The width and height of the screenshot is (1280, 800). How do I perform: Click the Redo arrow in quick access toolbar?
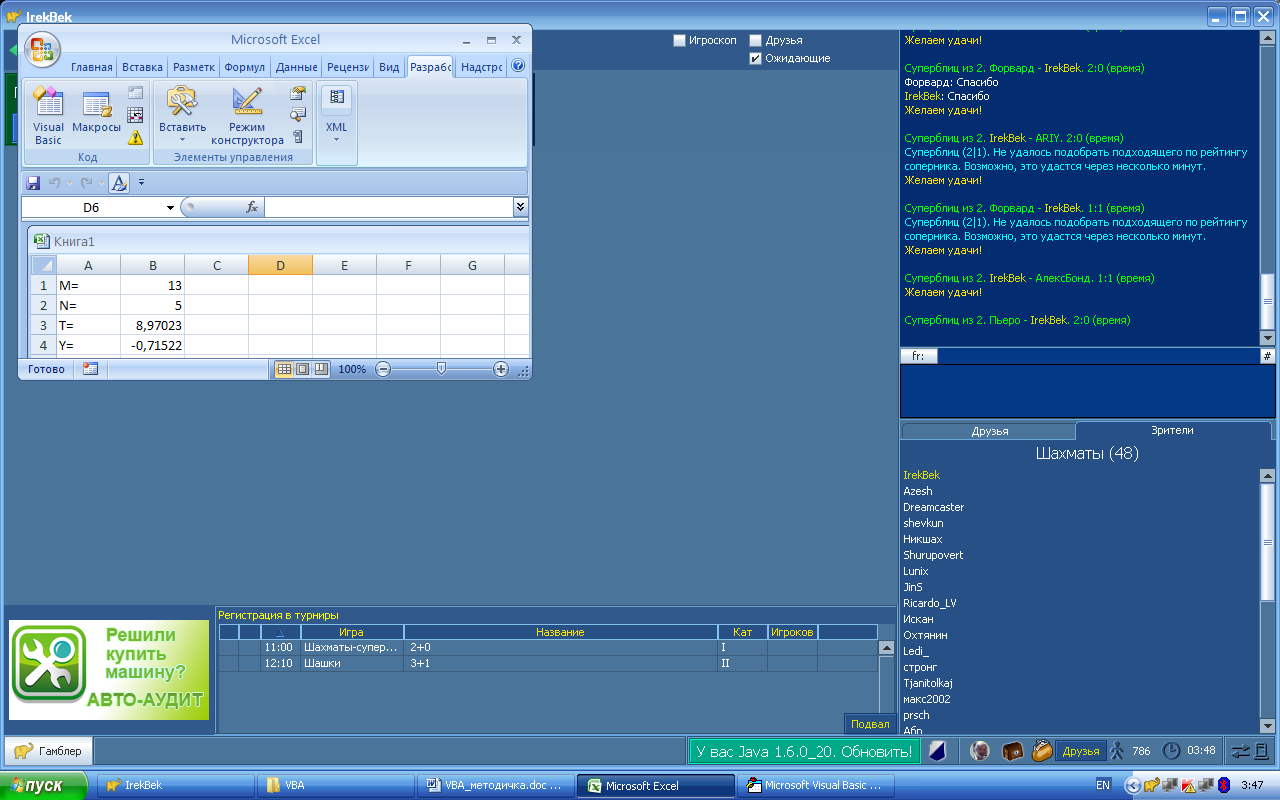[86, 183]
